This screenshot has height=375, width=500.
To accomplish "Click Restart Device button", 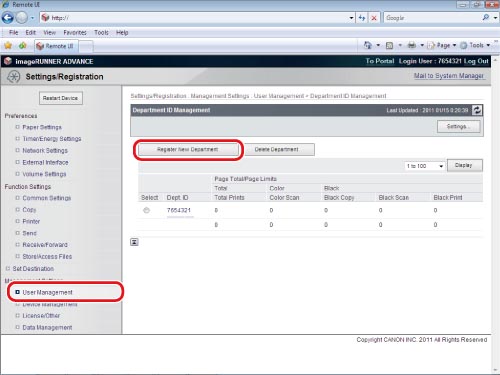I will [x=61, y=98].
